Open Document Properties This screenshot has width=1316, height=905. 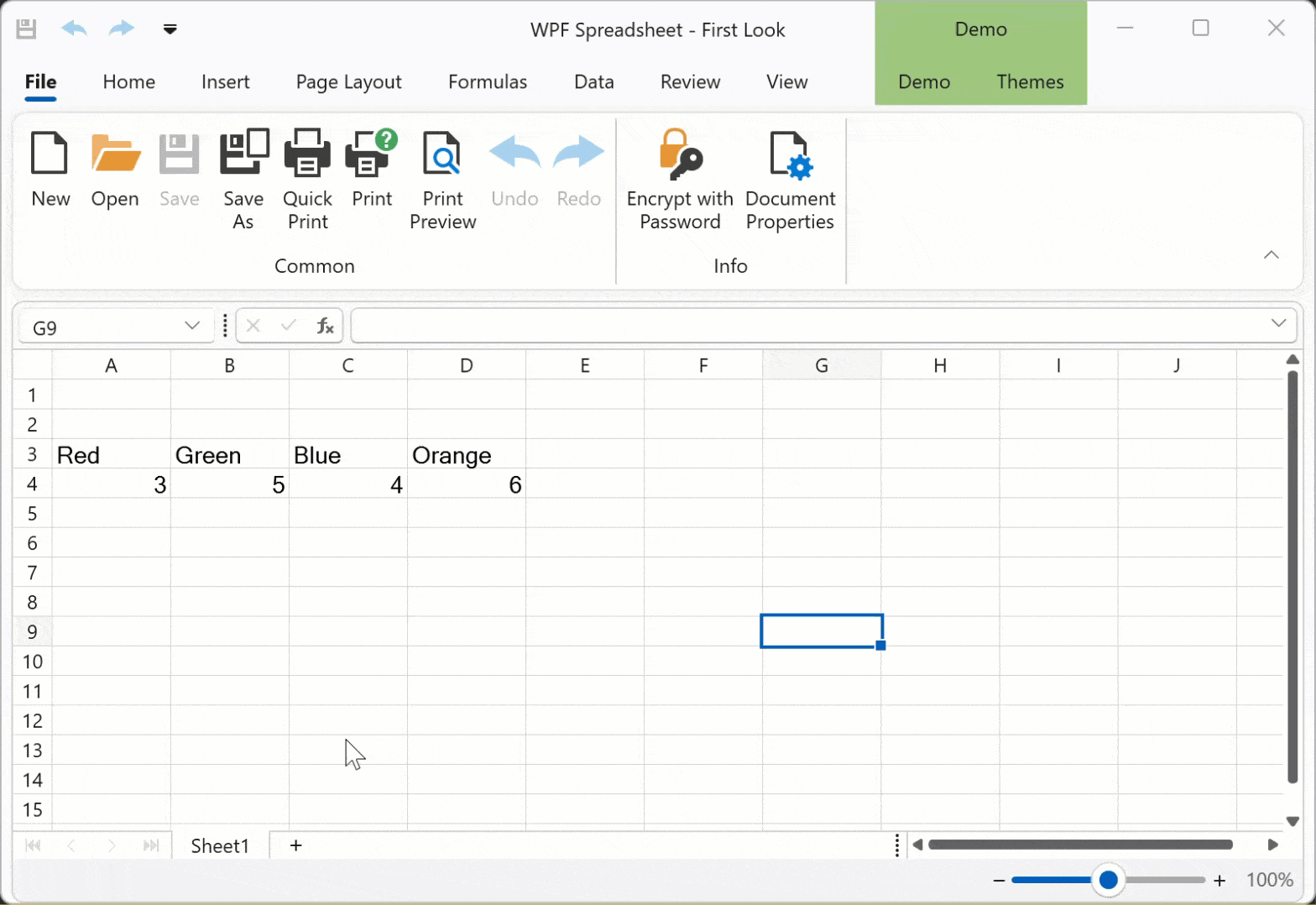pyautogui.click(x=791, y=155)
